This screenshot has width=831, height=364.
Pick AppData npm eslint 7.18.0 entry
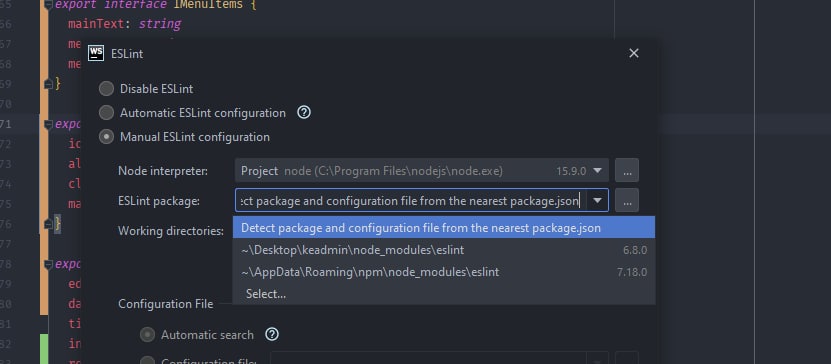tap(444, 272)
